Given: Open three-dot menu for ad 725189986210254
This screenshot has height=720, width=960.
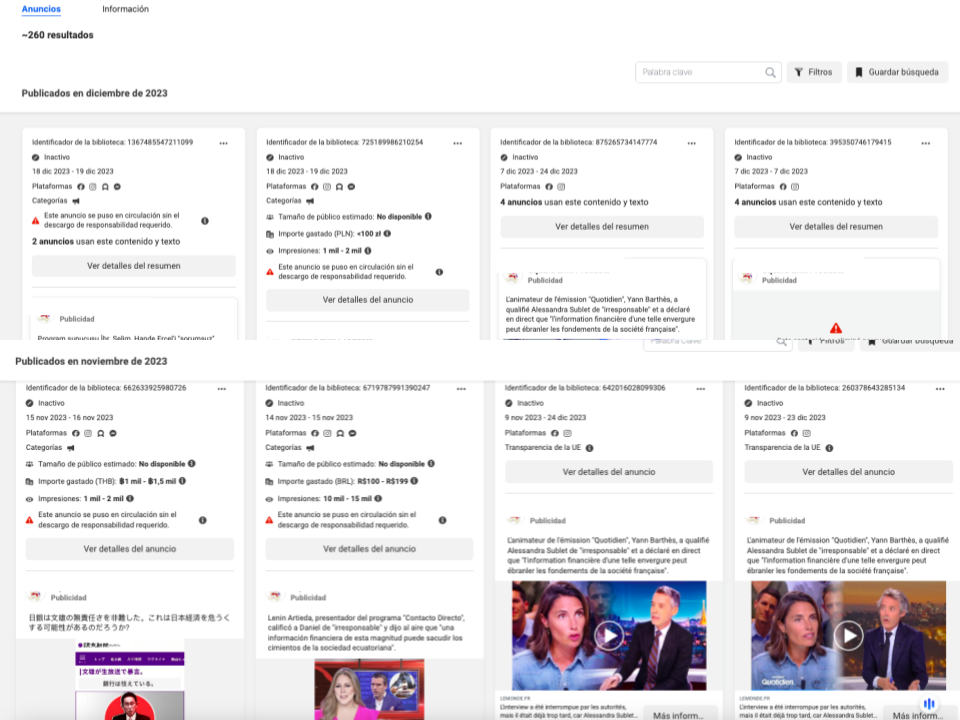Looking at the screenshot, I should tap(458, 143).
